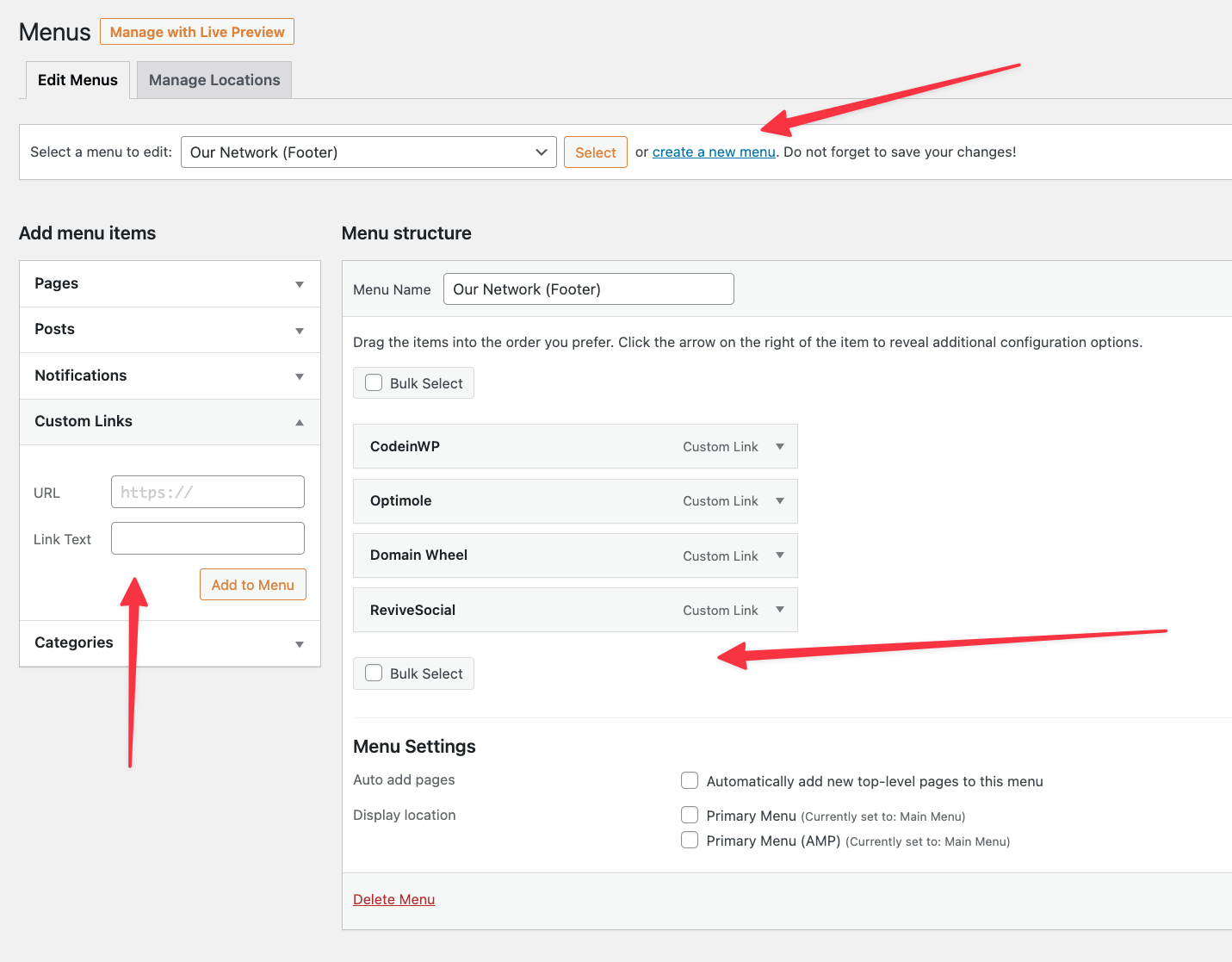Click the Add to Menu button

tap(253, 585)
